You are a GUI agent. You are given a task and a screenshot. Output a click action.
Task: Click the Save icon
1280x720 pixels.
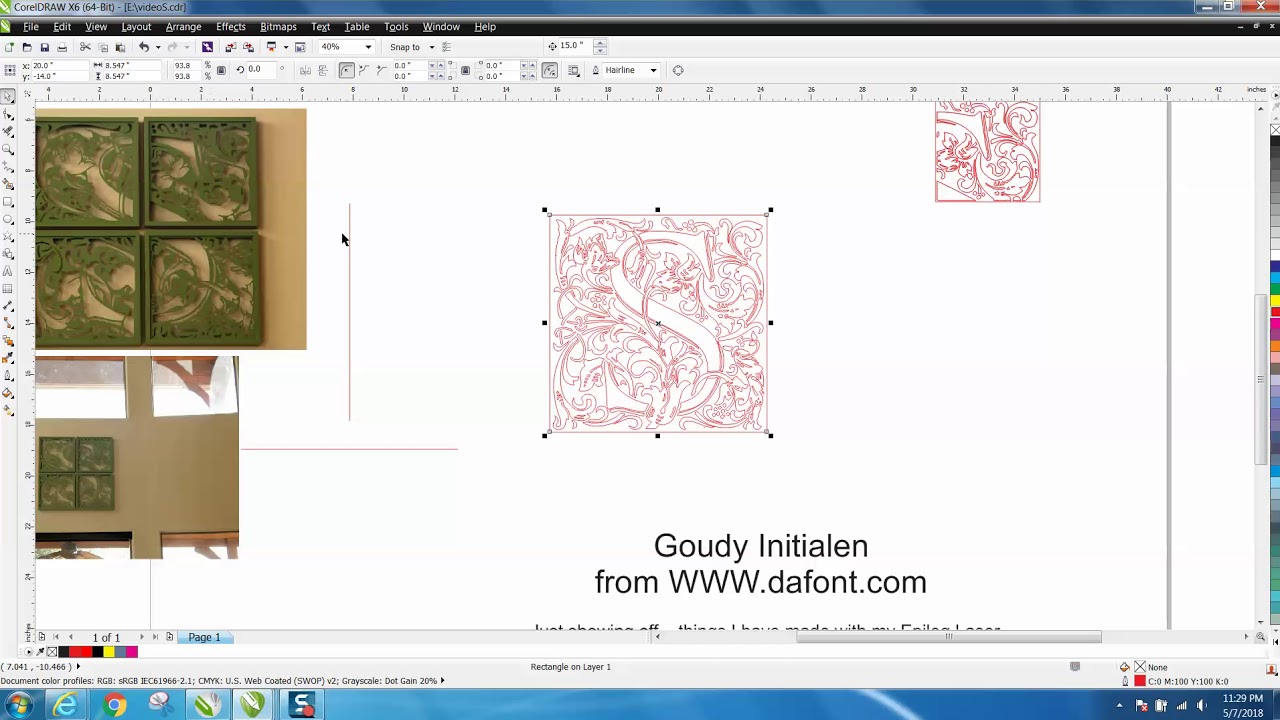pos(45,47)
